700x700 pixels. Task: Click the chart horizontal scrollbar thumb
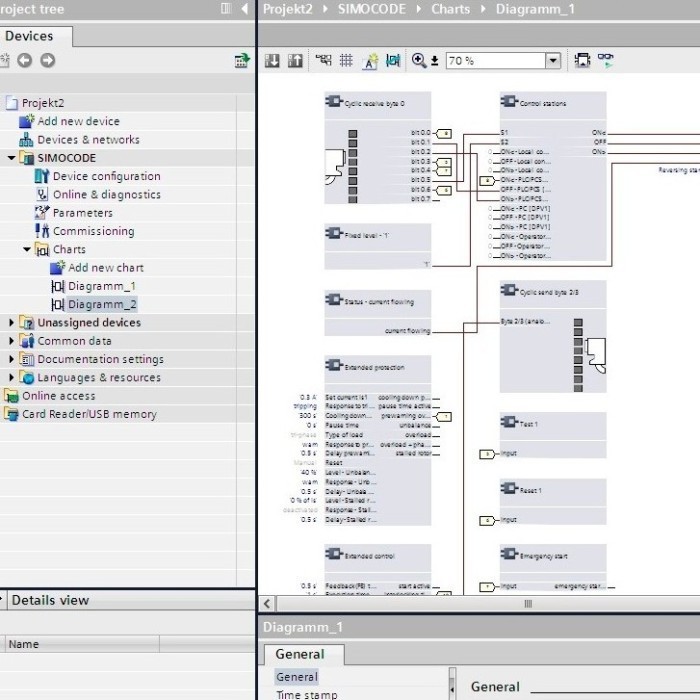click(528, 604)
